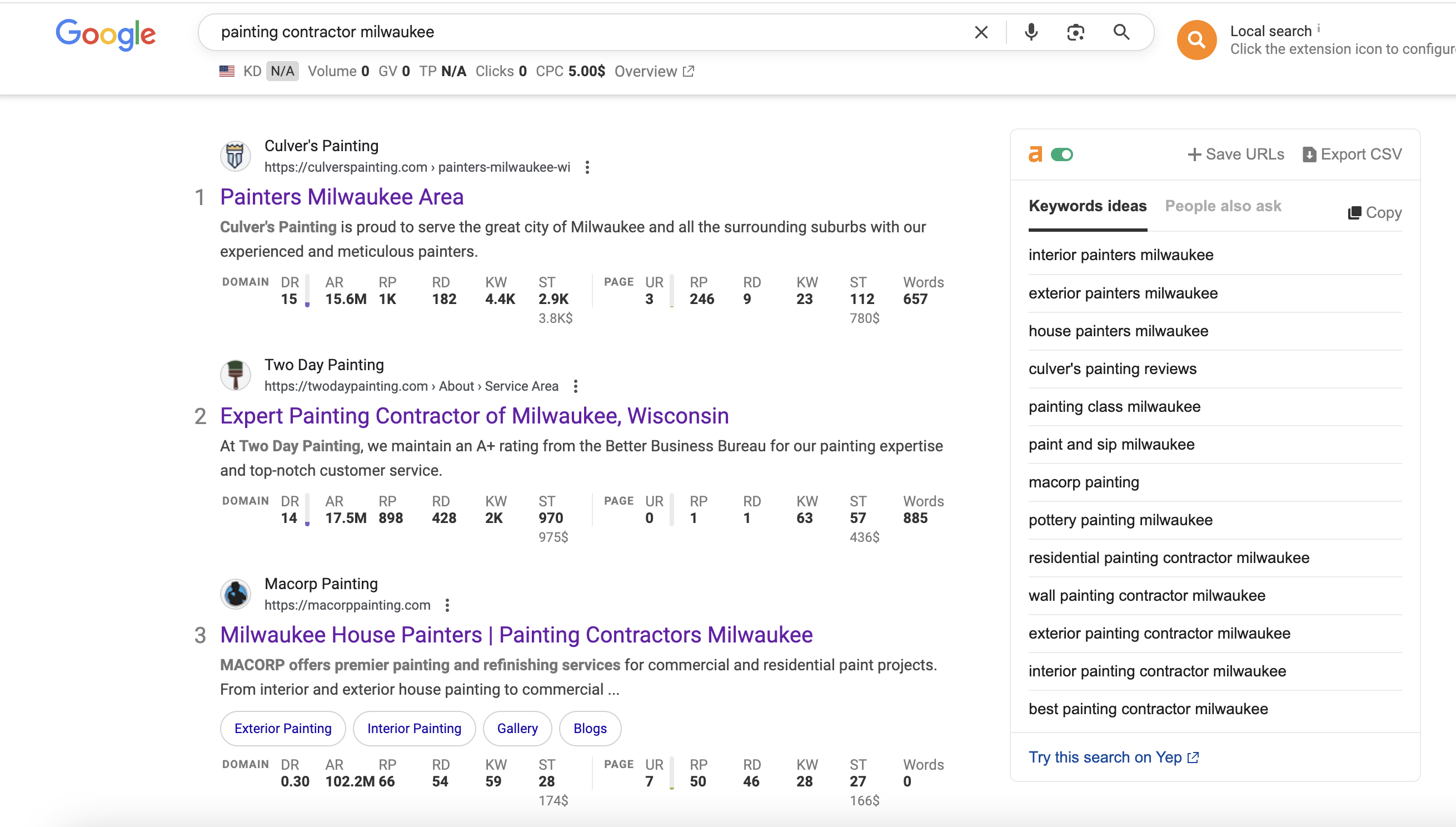The image size is (1456, 827).
Task: Click Culver's domain ST value 2.9K
Action: tap(554, 300)
